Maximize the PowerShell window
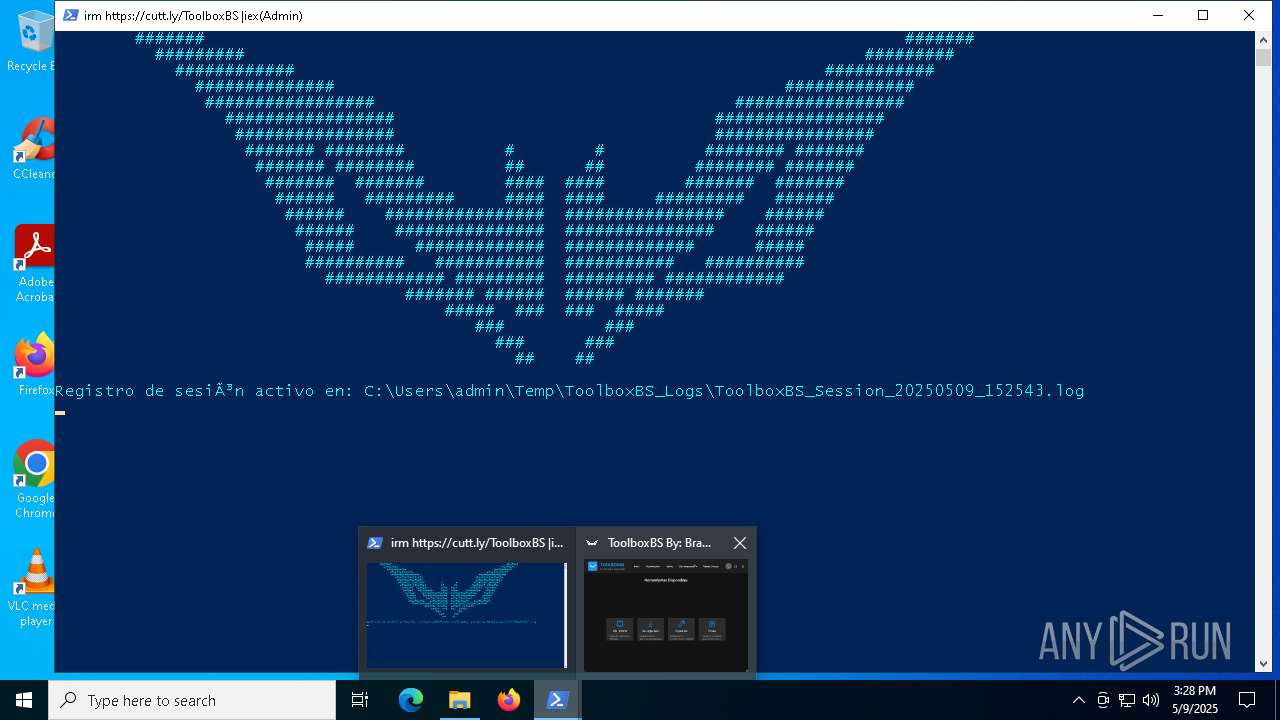The width and height of the screenshot is (1280, 720). coord(1203,15)
